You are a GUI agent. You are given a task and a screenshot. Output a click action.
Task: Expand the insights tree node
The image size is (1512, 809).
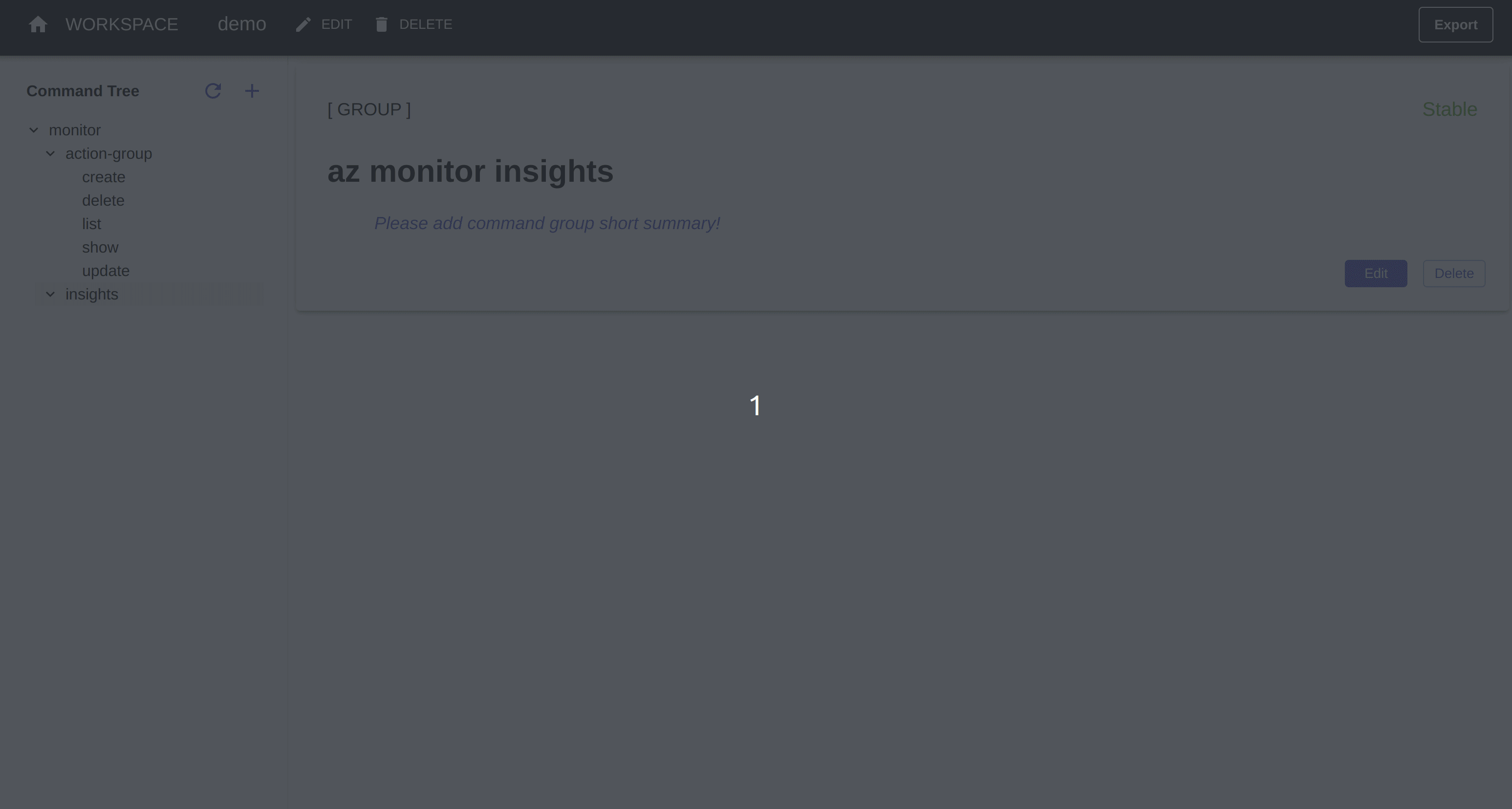pos(50,294)
